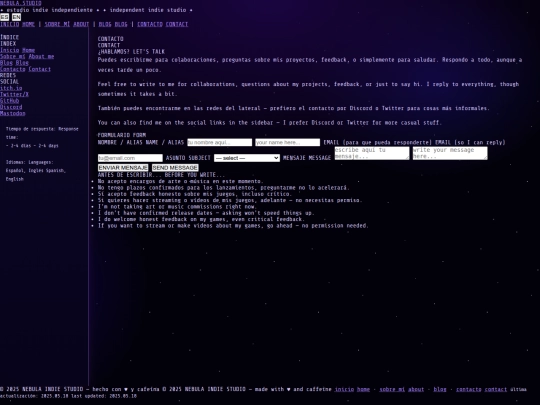Click the 'independent indie studio' tagline
540x405 pixels.
coord(148,10)
